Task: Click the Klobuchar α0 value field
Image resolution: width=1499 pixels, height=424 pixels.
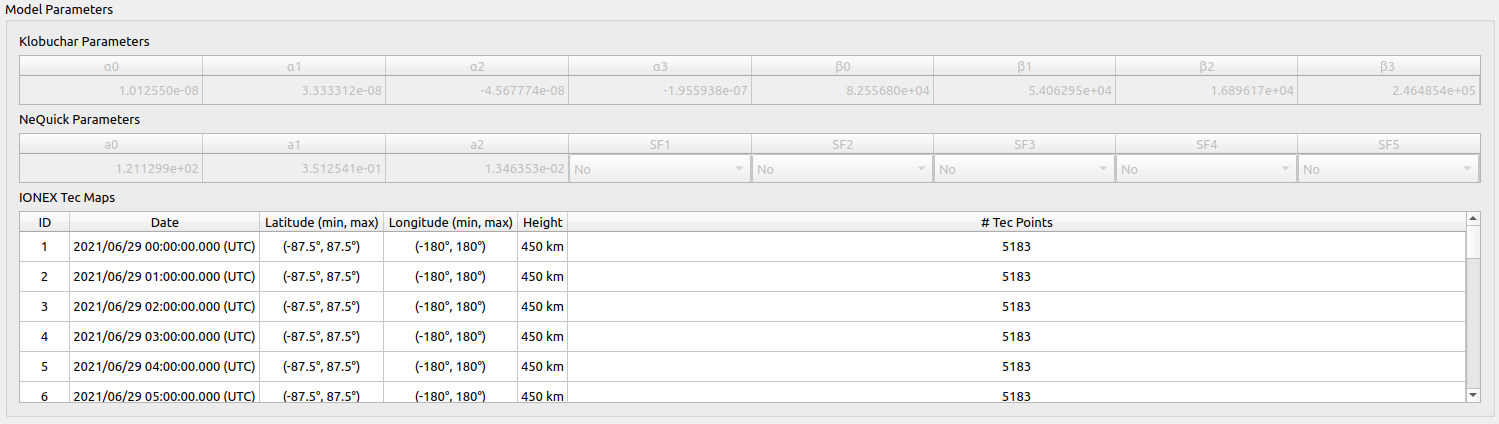Action: tap(111, 91)
